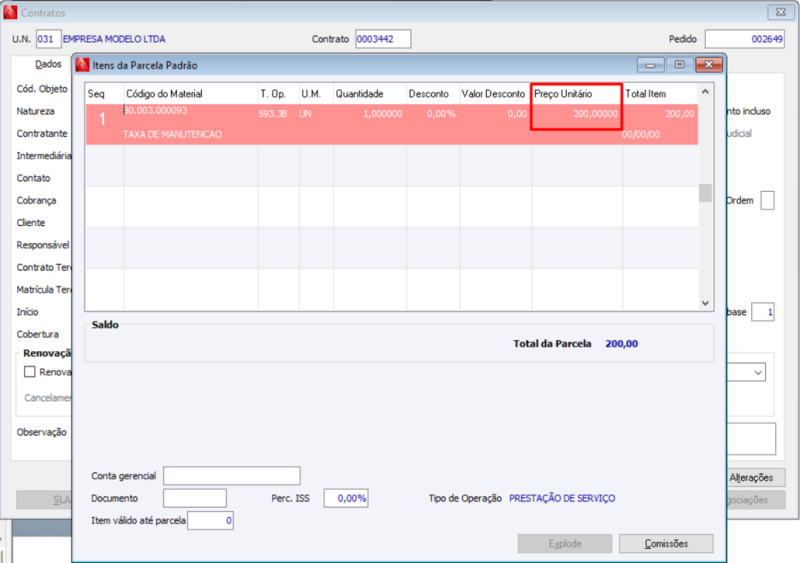Click the SLA button in Contratos

click(44, 500)
